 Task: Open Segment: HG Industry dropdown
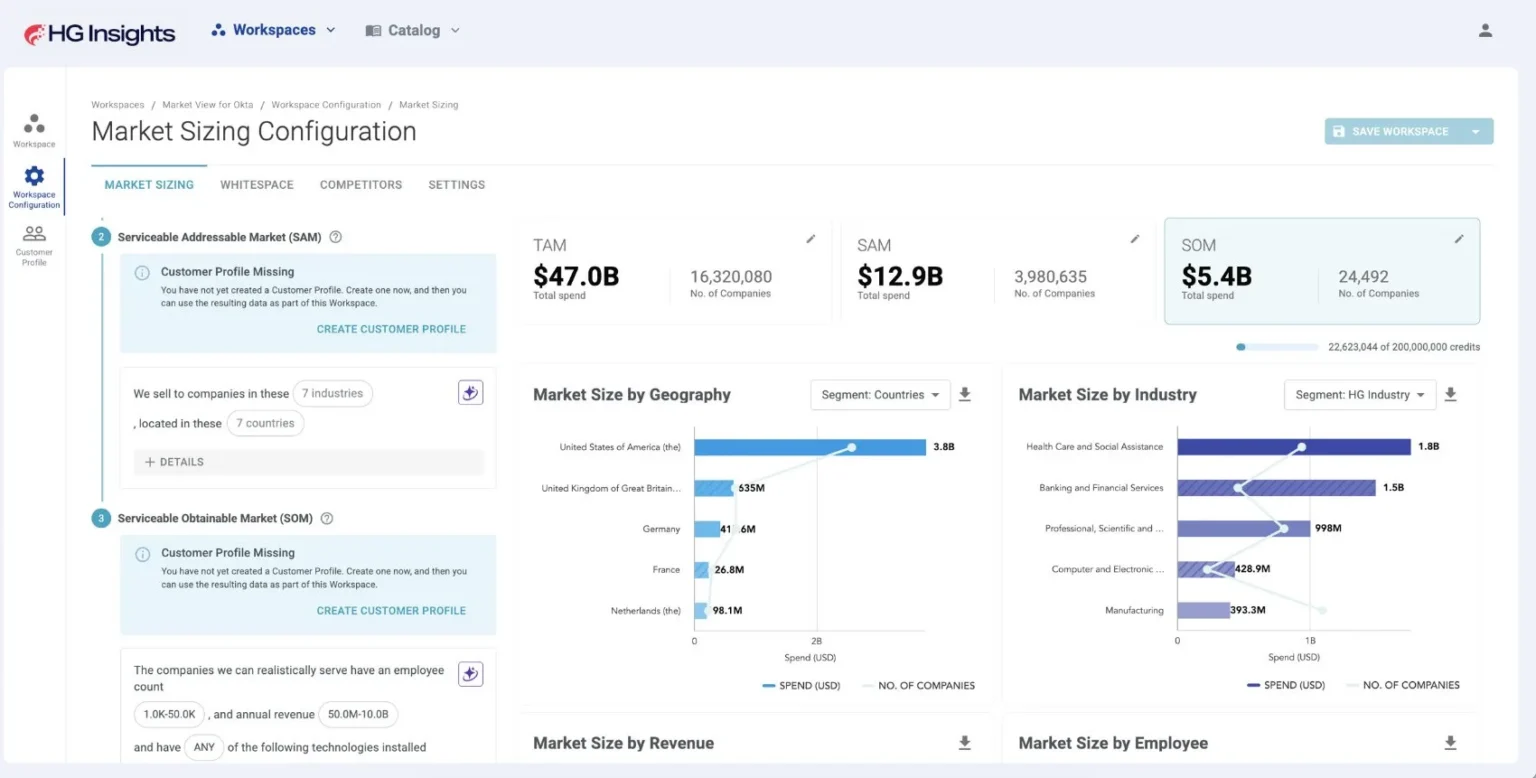coord(1360,394)
